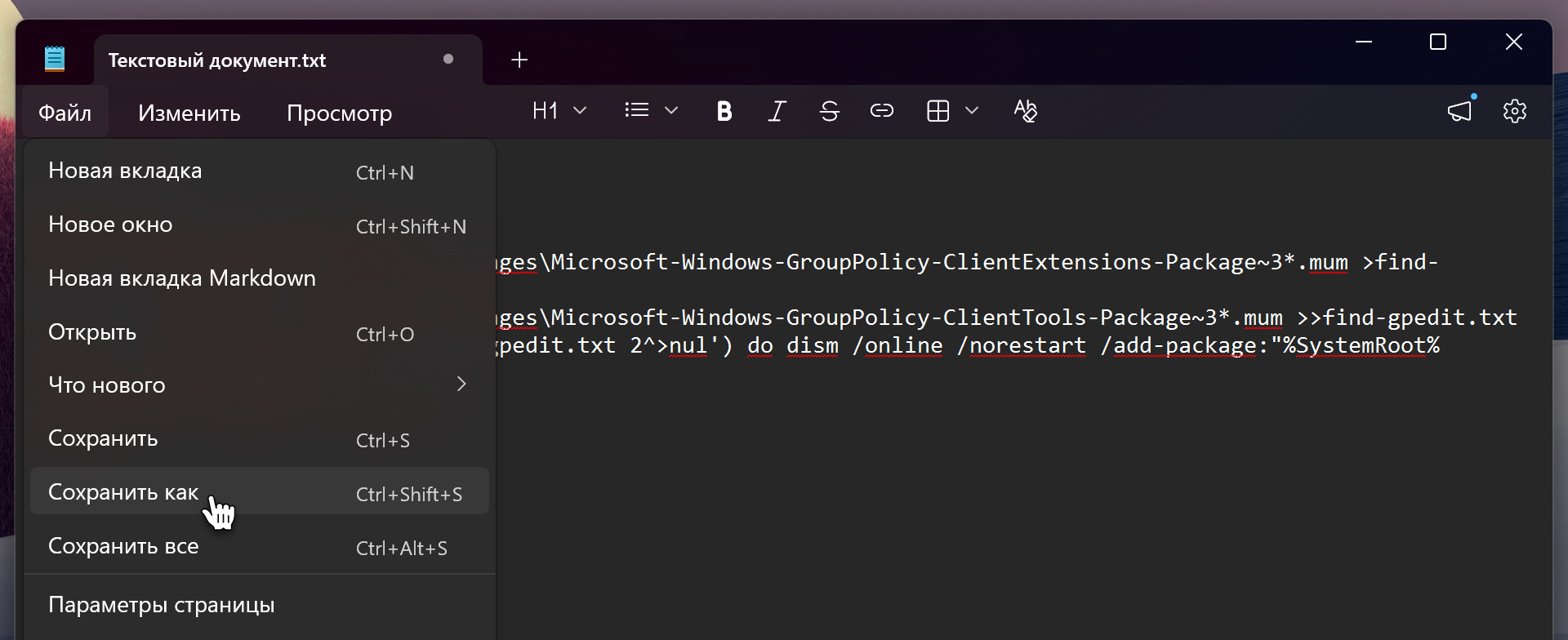Screen dimensions: 1568x640
Task: Insert a link using the link icon
Action: pyautogui.click(x=881, y=111)
